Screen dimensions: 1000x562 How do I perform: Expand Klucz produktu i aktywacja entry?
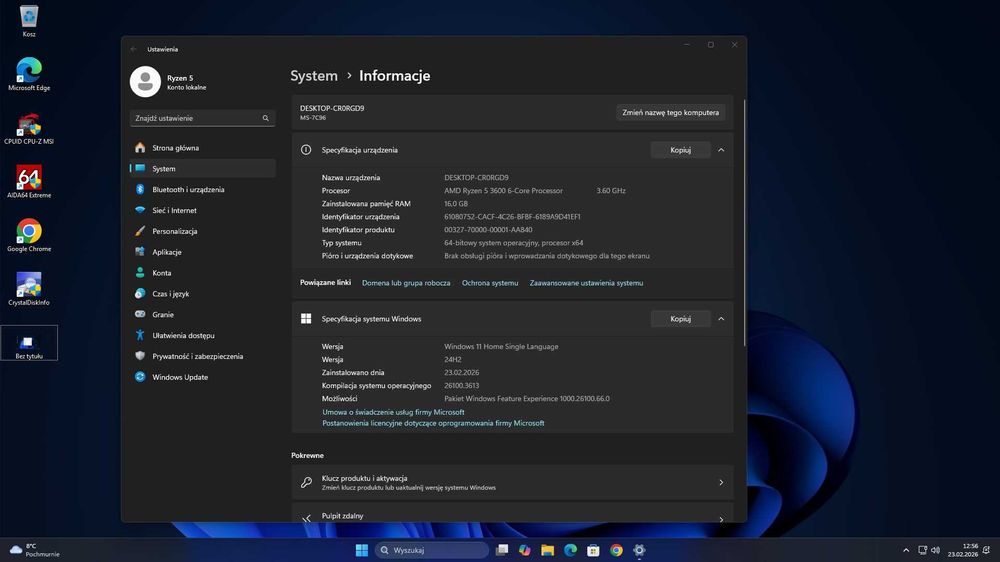pos(512,483)
